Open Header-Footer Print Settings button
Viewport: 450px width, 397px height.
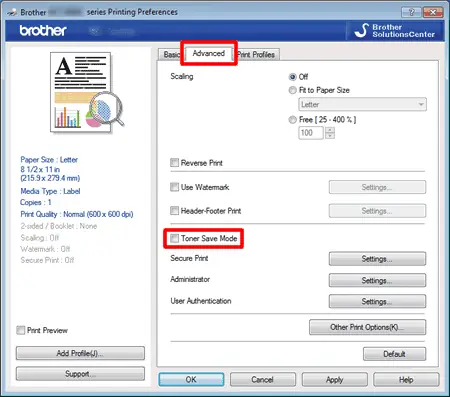(377, 211)
